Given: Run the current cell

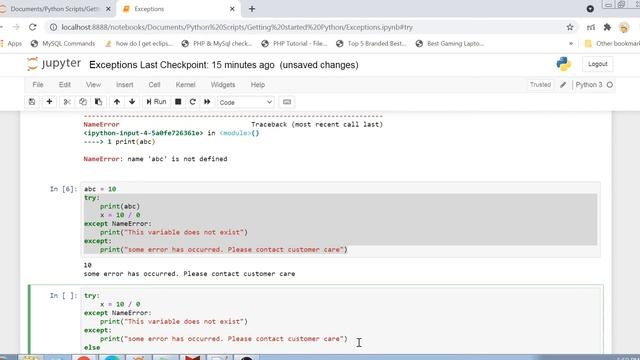Looking at the screenshot, I should pyautogui.click(x=156, y=102).
